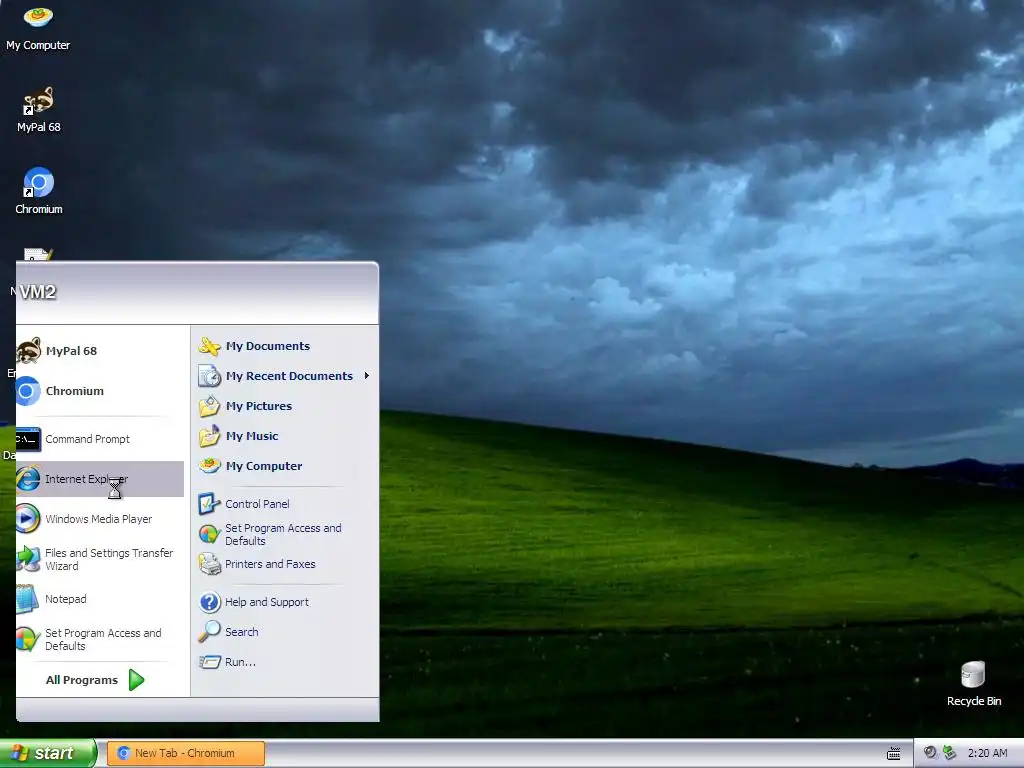Start Internet Explorer icon in Start menu
Image resolution: width=1024 pixels, height=768 pixels.
tap(28, 479)
